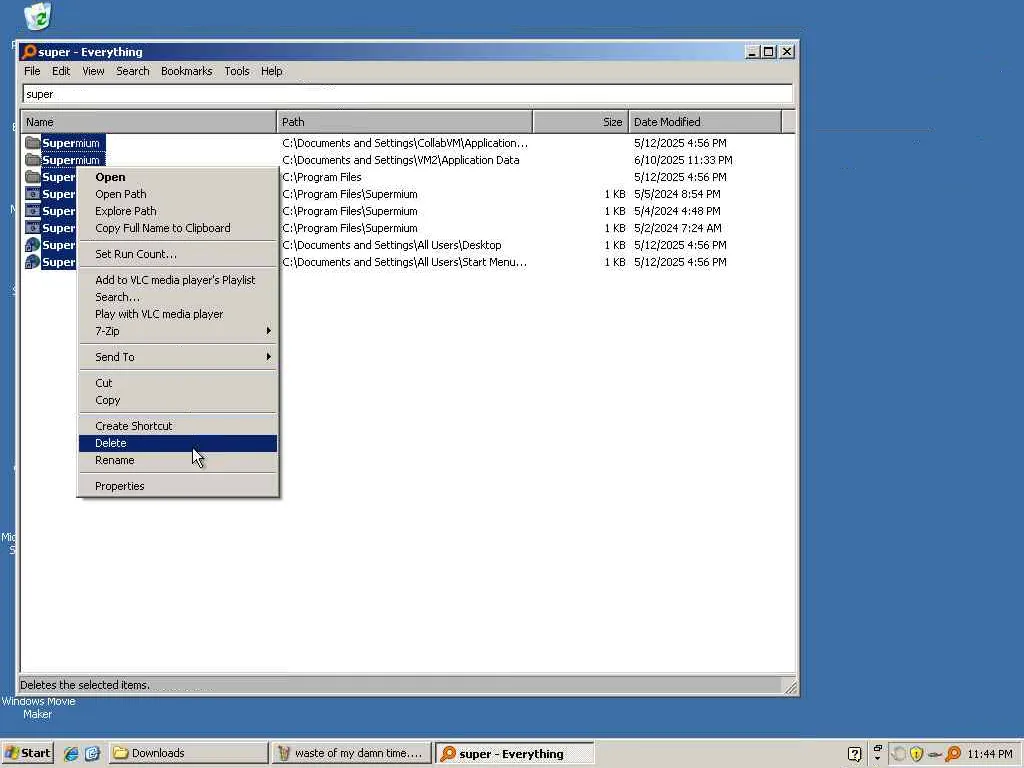Click Copy in the context menu

[x=178, y=400]
